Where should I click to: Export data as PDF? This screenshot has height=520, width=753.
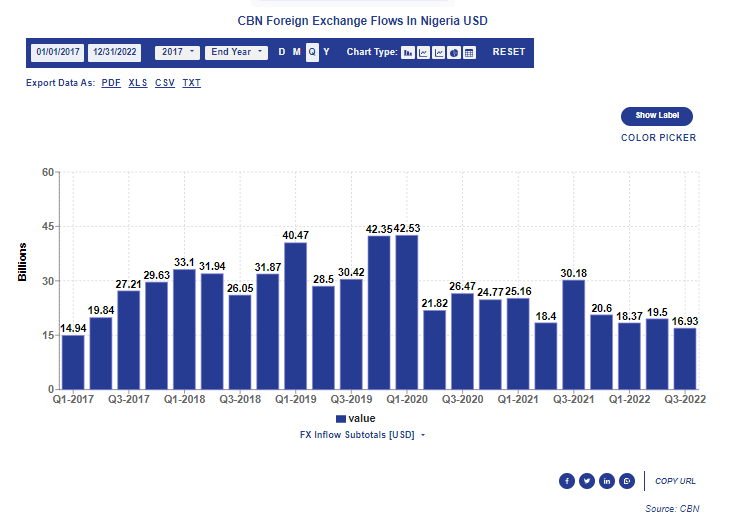pyautogui.click(x=111, y=83)
